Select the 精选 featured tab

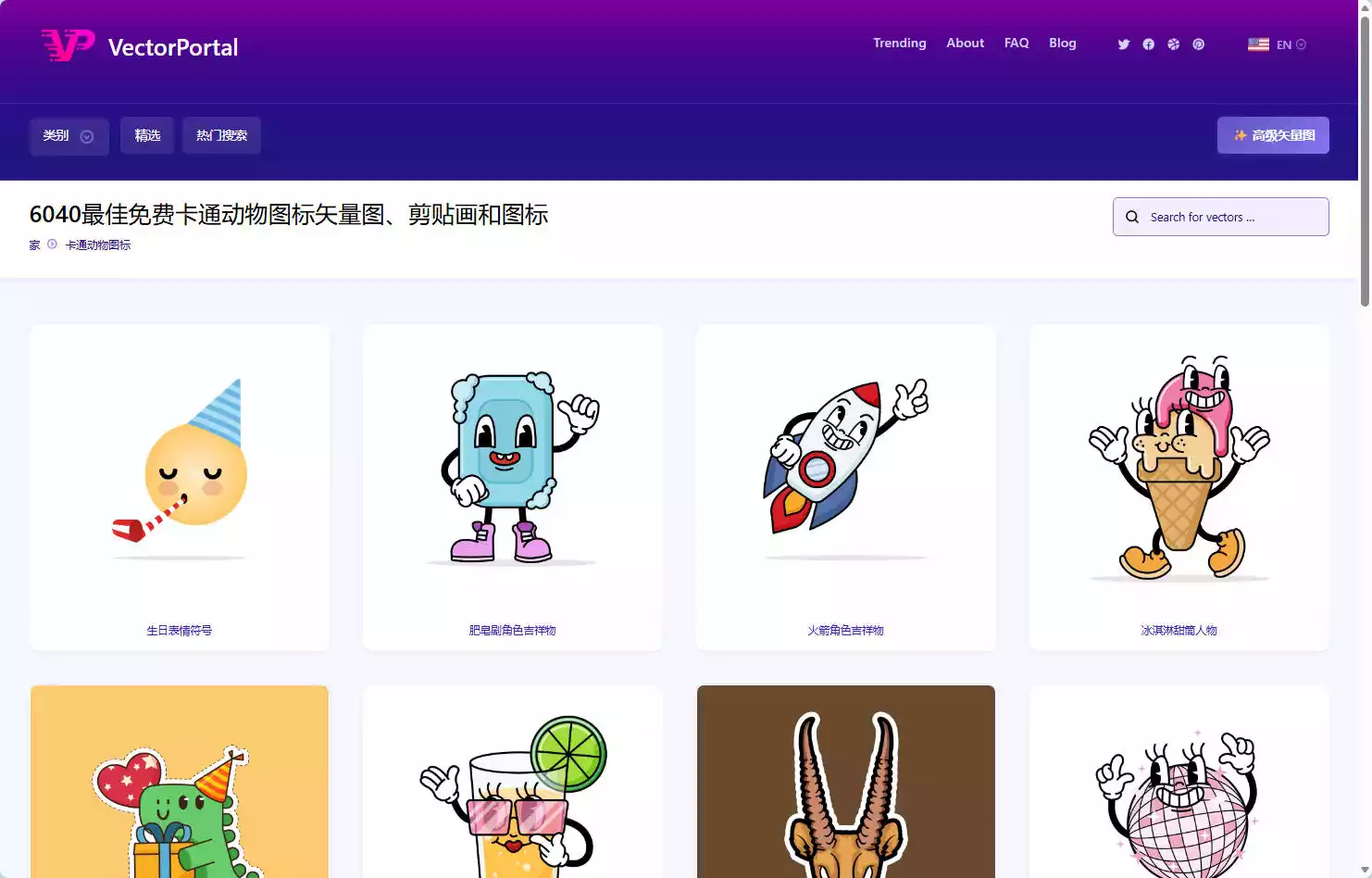tap(147, 135)
